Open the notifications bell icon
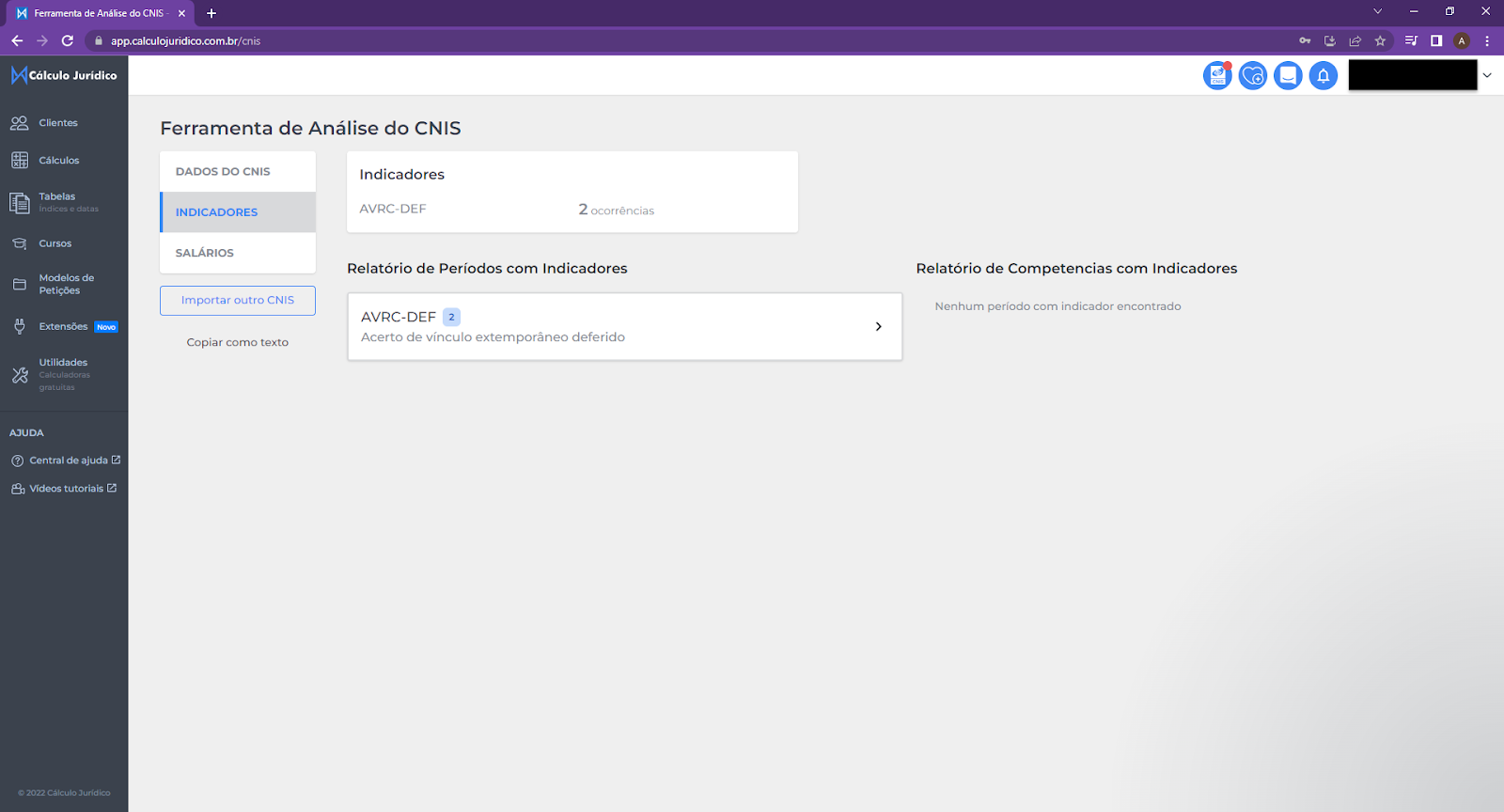1504x812 pixels. [1323, 75]
